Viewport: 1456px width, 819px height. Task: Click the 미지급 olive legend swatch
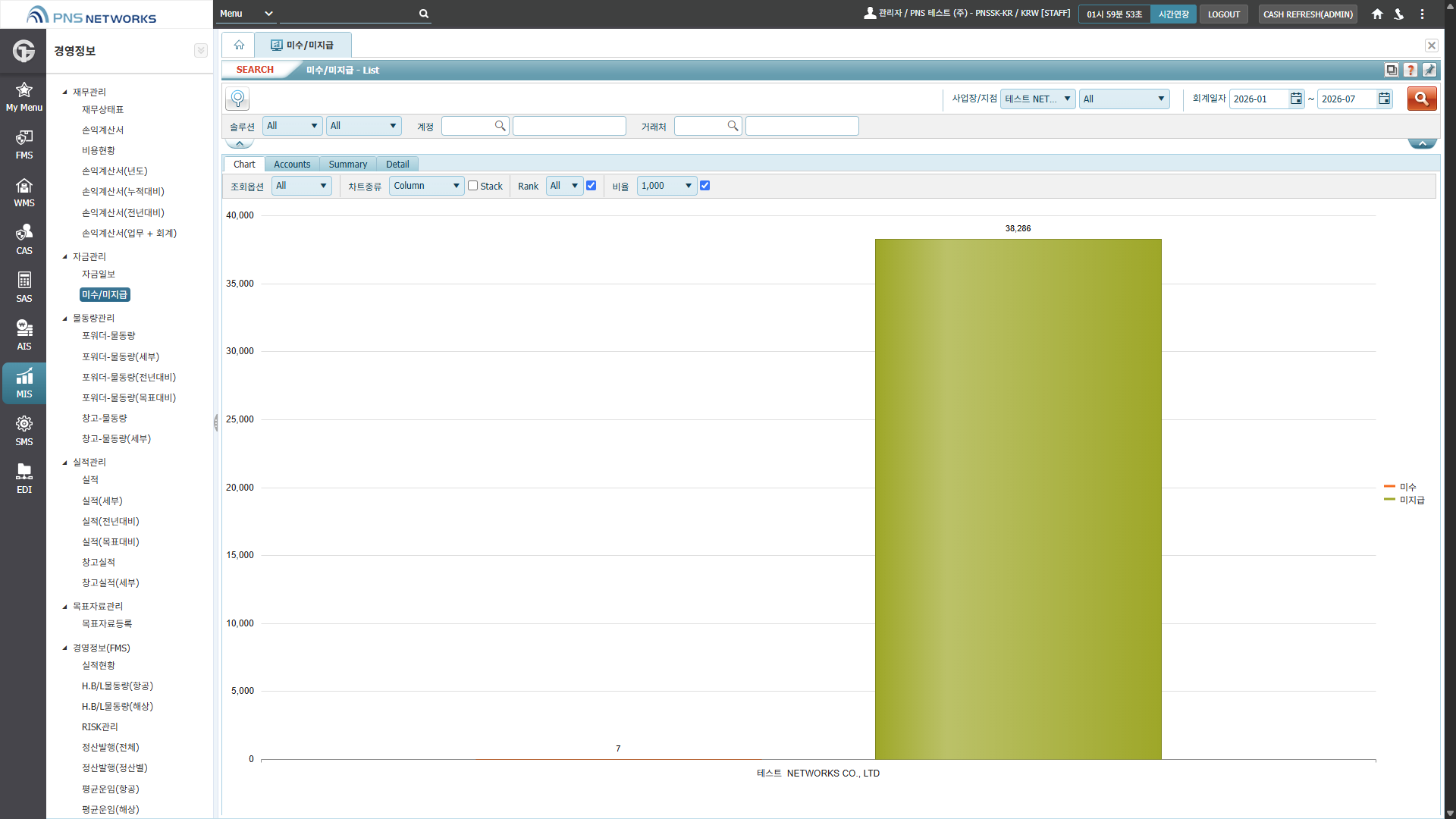click(x=1389, y=500)
